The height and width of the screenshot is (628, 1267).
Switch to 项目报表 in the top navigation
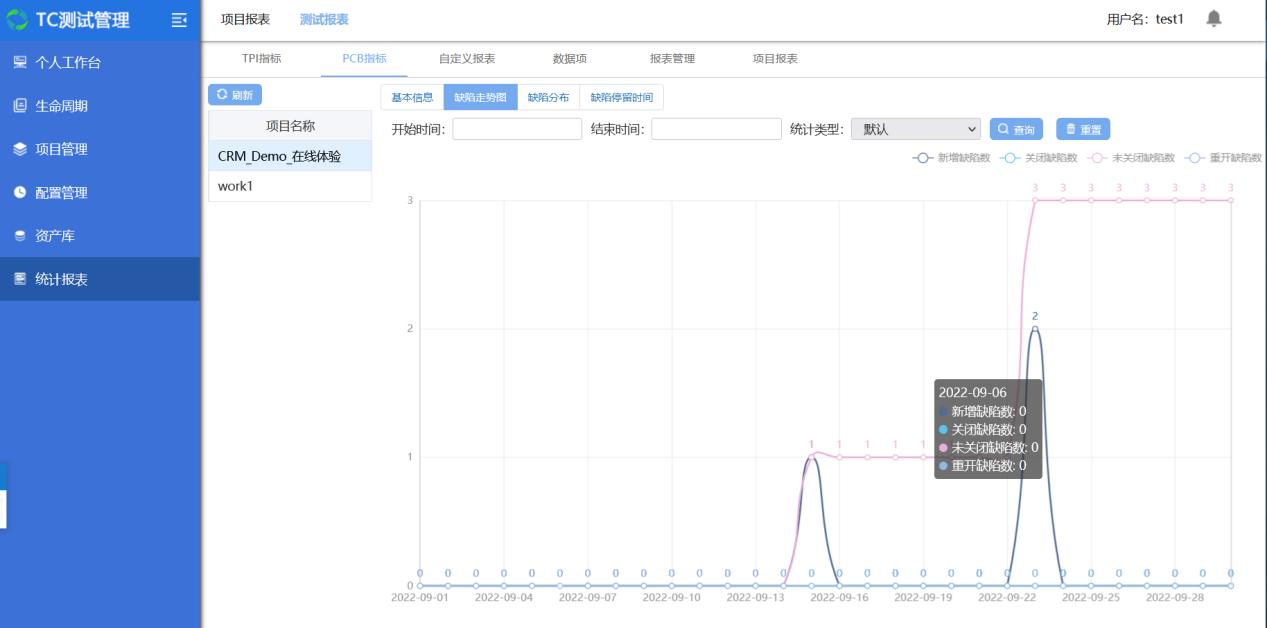(245, 19)
